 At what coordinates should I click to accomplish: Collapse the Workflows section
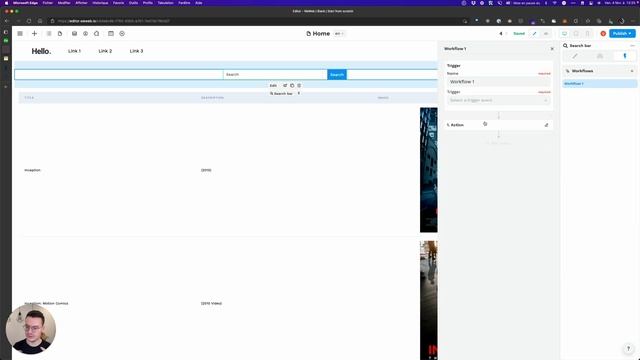point(632,71)
